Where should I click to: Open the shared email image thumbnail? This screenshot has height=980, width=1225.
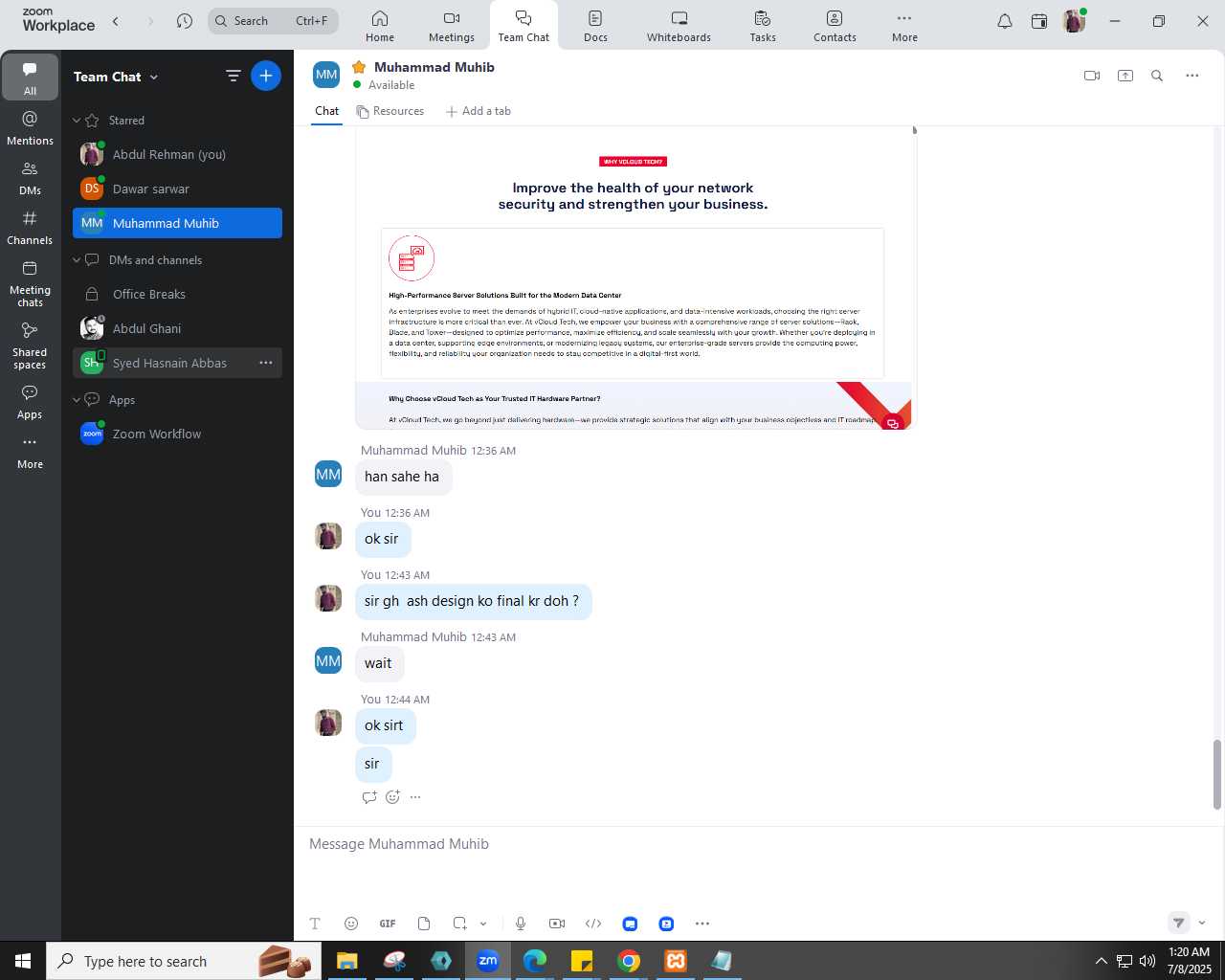click(634, 278)
